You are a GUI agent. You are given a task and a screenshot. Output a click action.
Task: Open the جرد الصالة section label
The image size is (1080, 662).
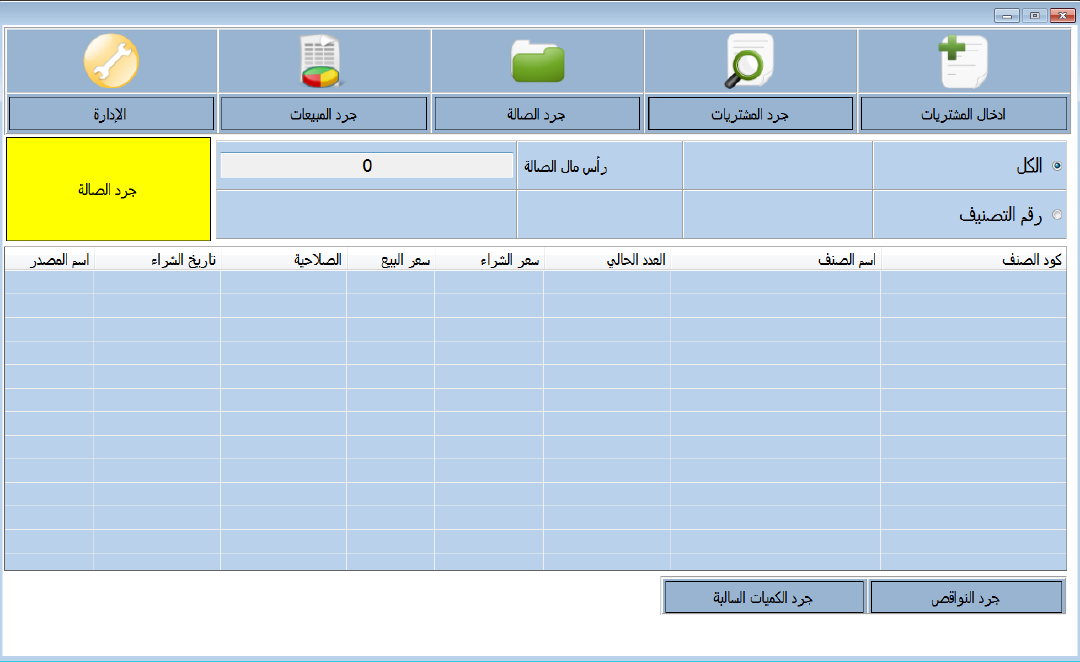tap(537, 113)
